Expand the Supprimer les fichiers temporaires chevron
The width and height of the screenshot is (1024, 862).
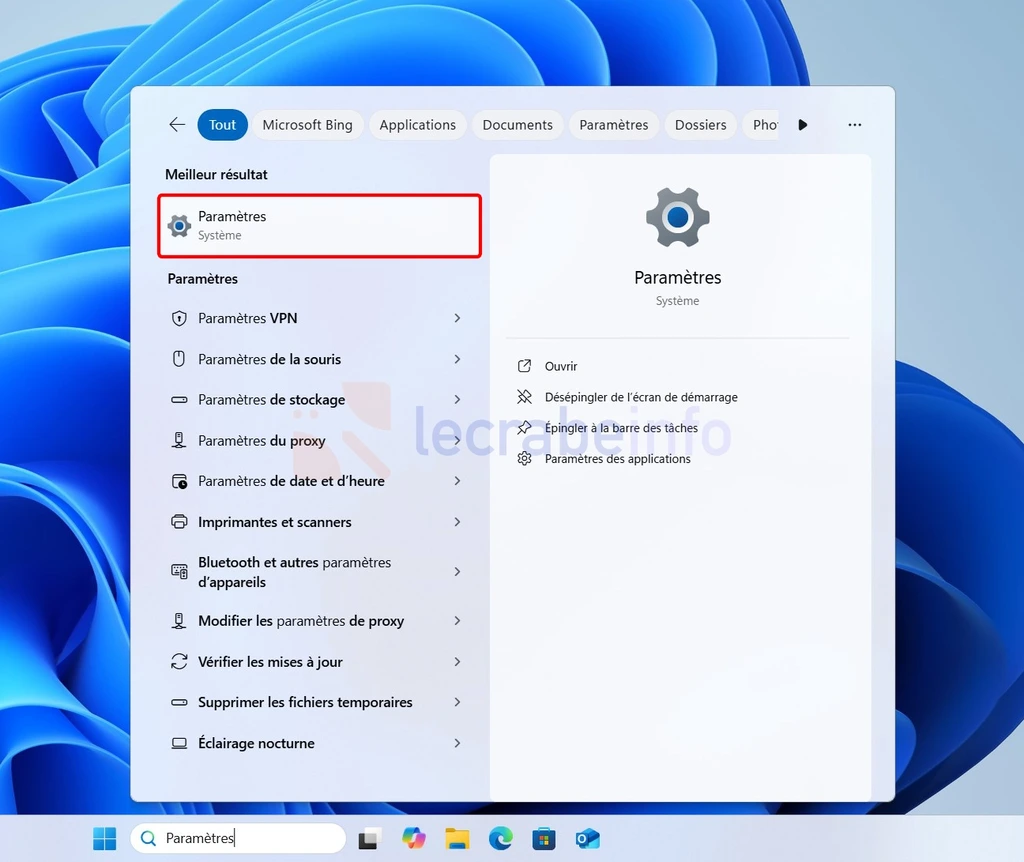[457, 703]
